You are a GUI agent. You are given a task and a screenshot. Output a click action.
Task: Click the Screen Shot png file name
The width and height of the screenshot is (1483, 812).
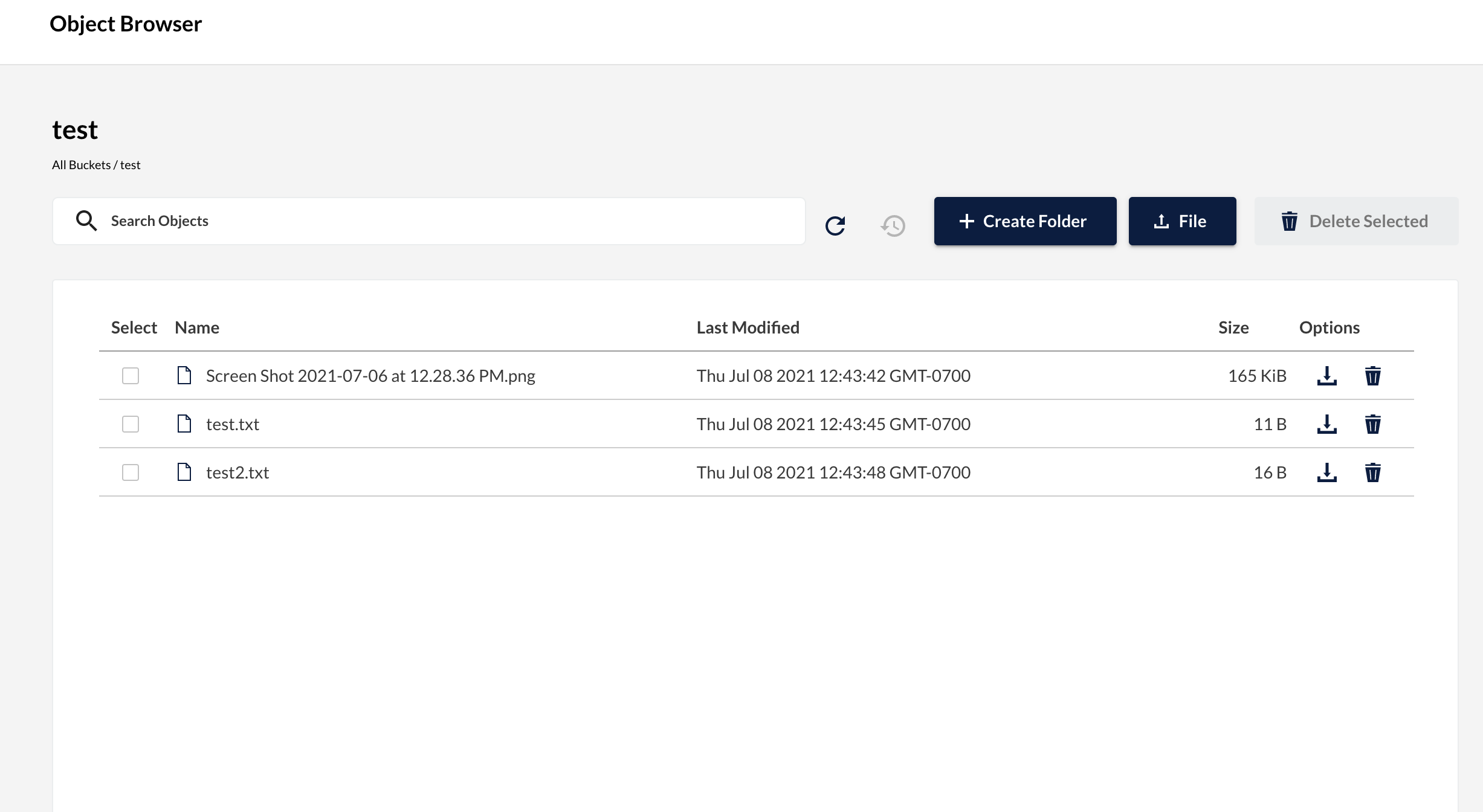(370, 376)
